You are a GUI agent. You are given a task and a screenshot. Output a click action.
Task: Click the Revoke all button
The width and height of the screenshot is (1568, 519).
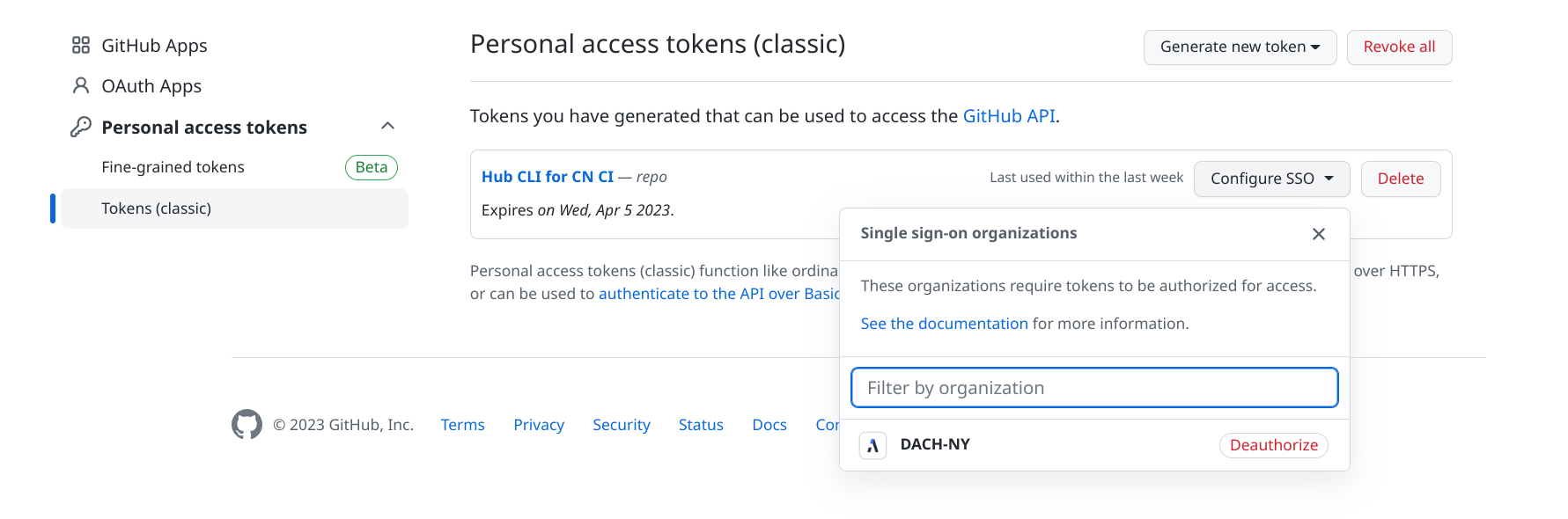point(1399,48)
